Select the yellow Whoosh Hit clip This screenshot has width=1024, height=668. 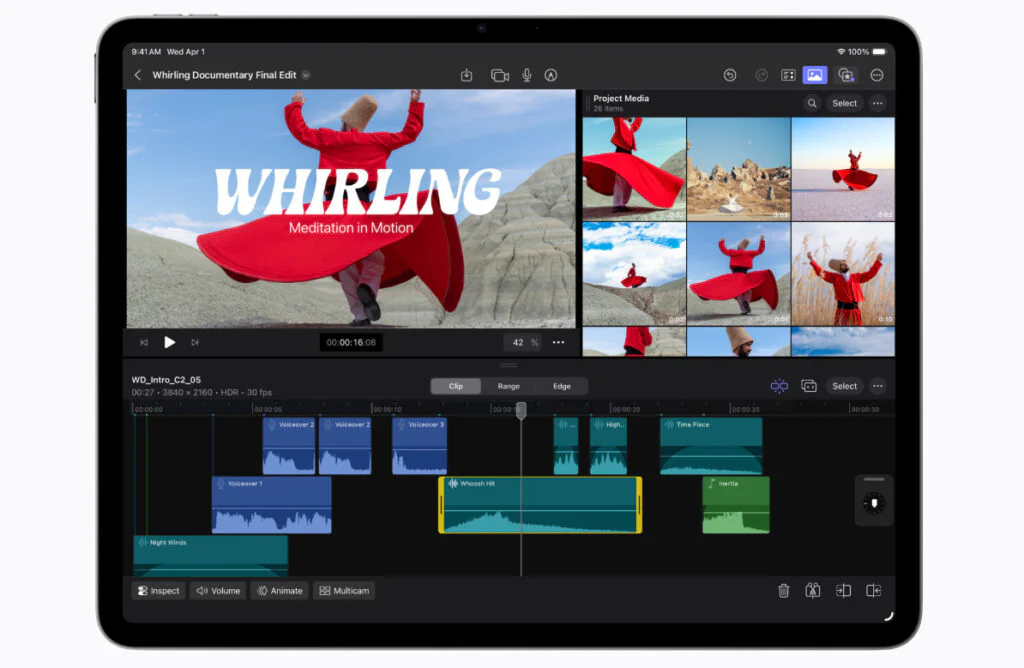tap(540, 503)
